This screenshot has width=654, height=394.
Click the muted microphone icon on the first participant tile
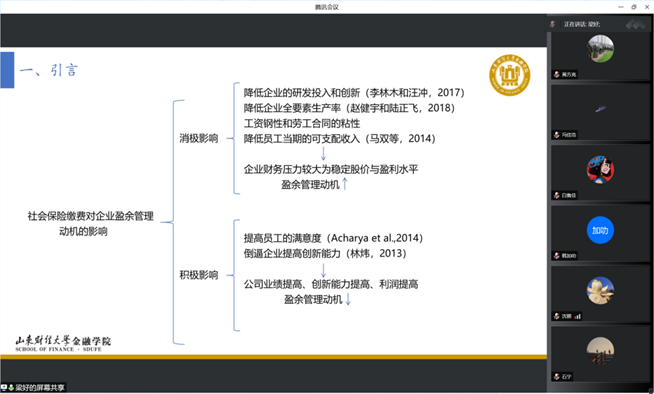point(556,74)
